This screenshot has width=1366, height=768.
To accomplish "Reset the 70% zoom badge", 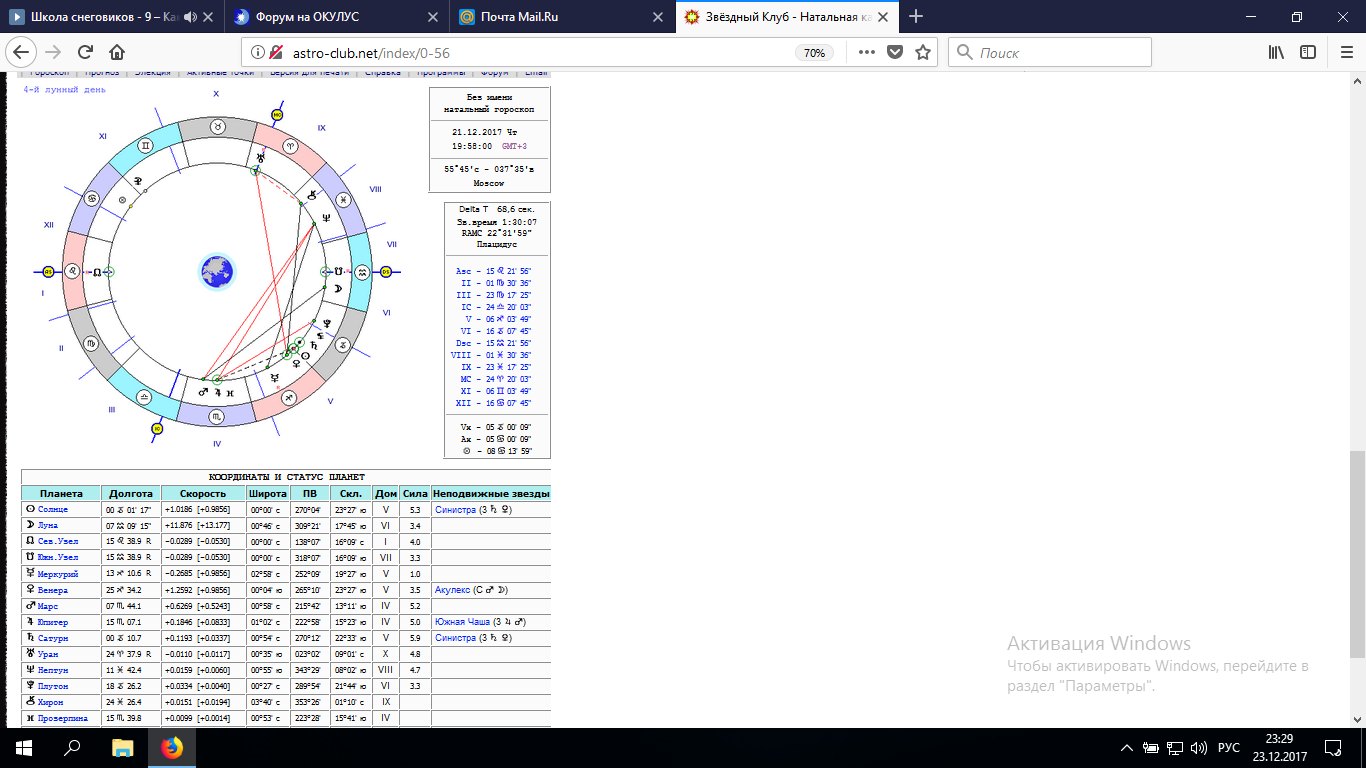I will point(815,53).
